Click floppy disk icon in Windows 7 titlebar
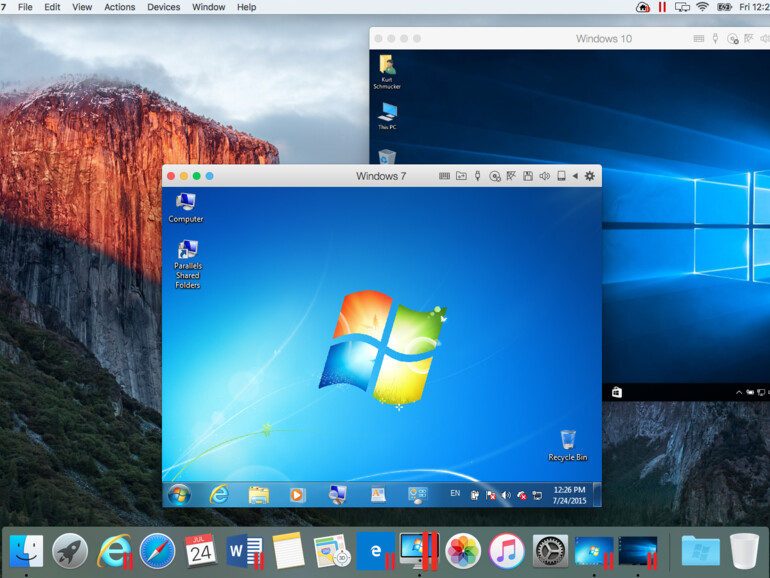The height and width of the screenshot is (578, 770). [528, 176]
